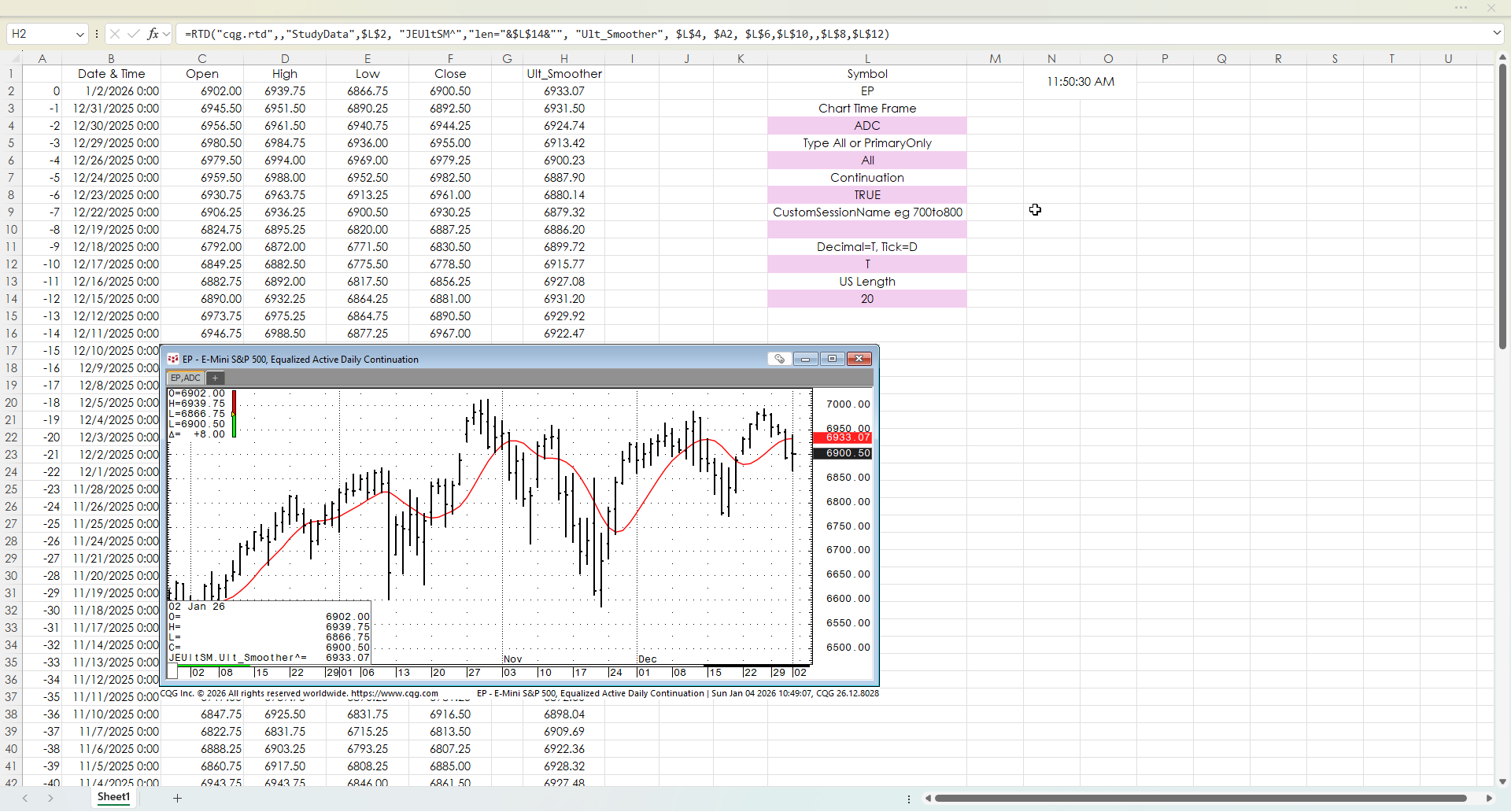1511x812 pixels.
Task: Click the Select All corner triangle
Action: point(13,58)
